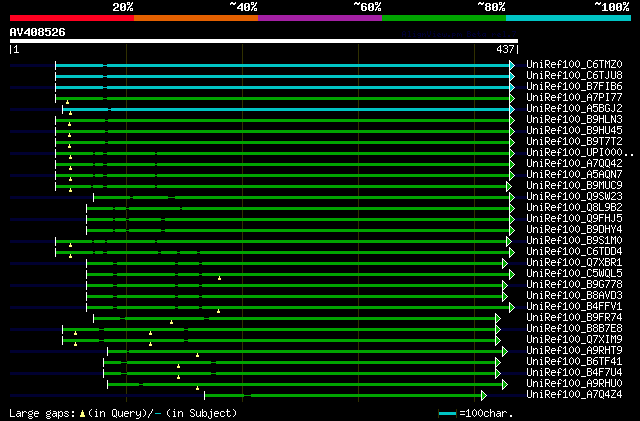Select the UniRef100_B7FIB6 hit label
The width and height of the screenshot is (640, 421).
574,87
